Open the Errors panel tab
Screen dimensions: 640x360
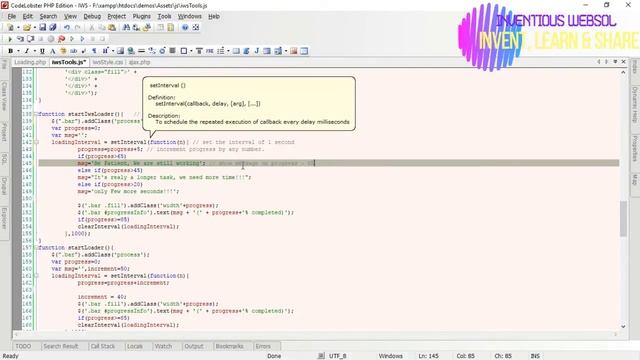point(263,346)
